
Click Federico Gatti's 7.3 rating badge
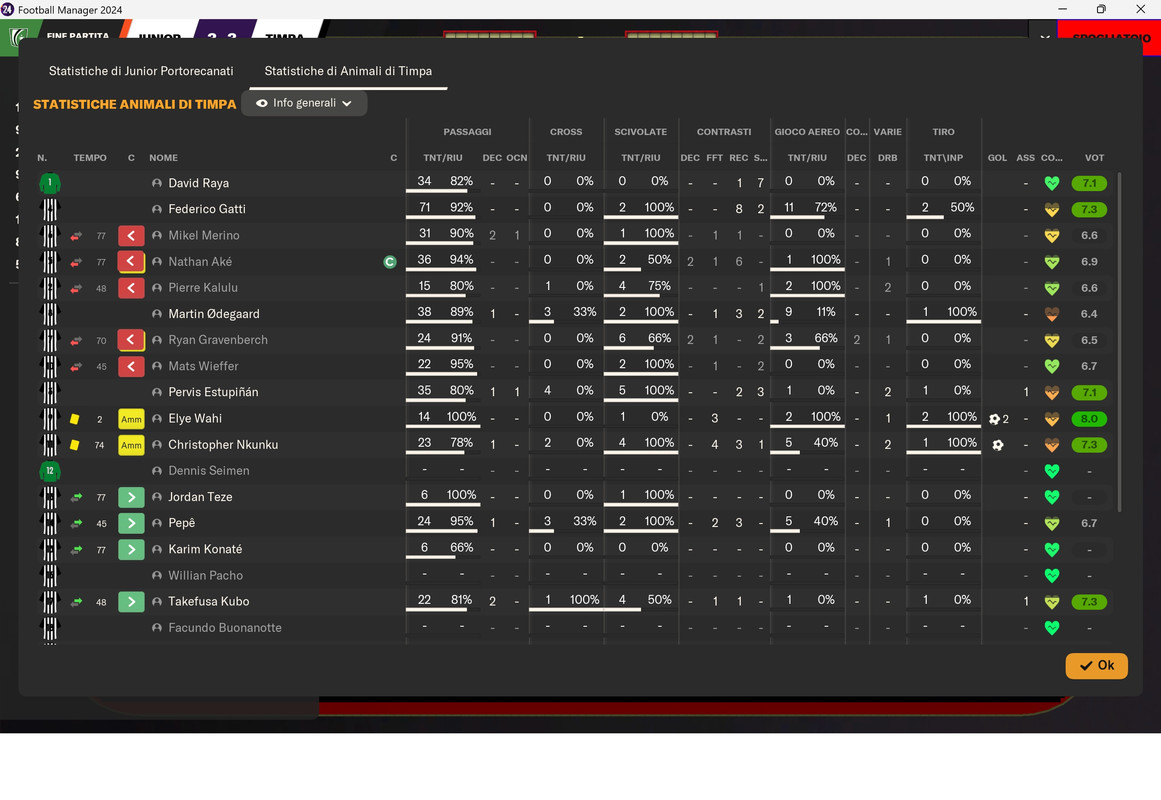tap(1089, 209)
